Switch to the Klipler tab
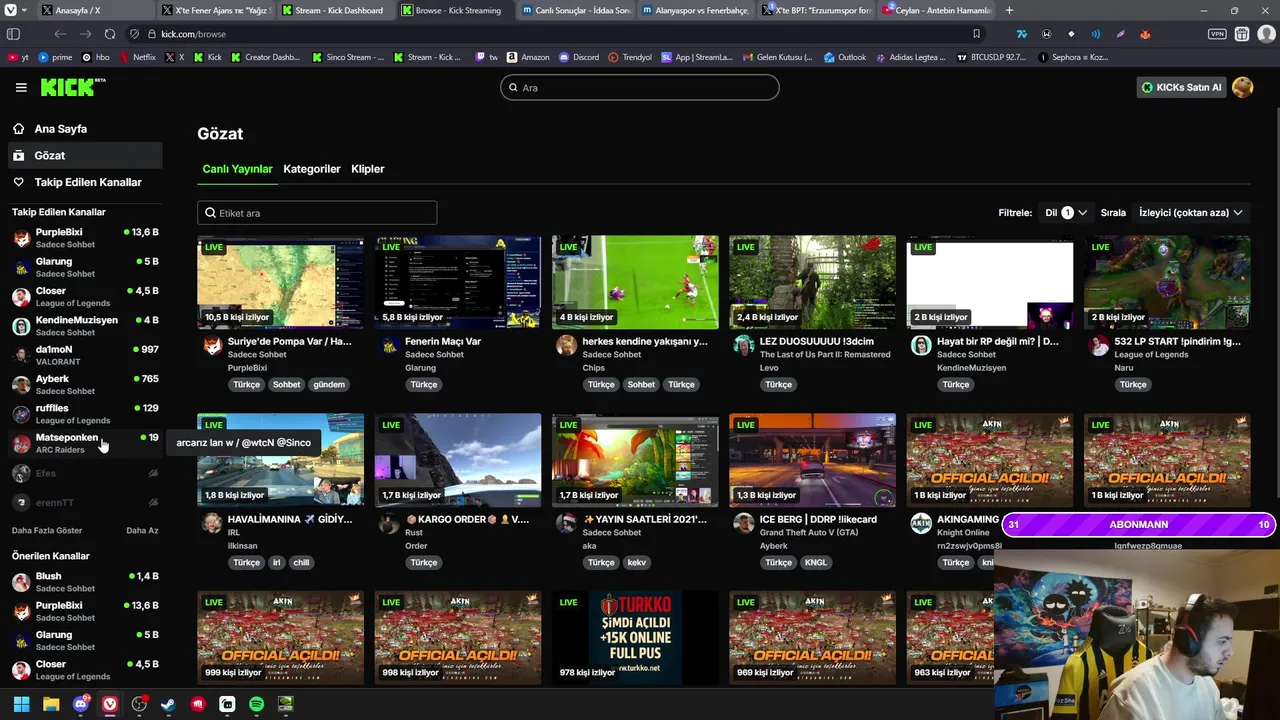 (368, 169)
